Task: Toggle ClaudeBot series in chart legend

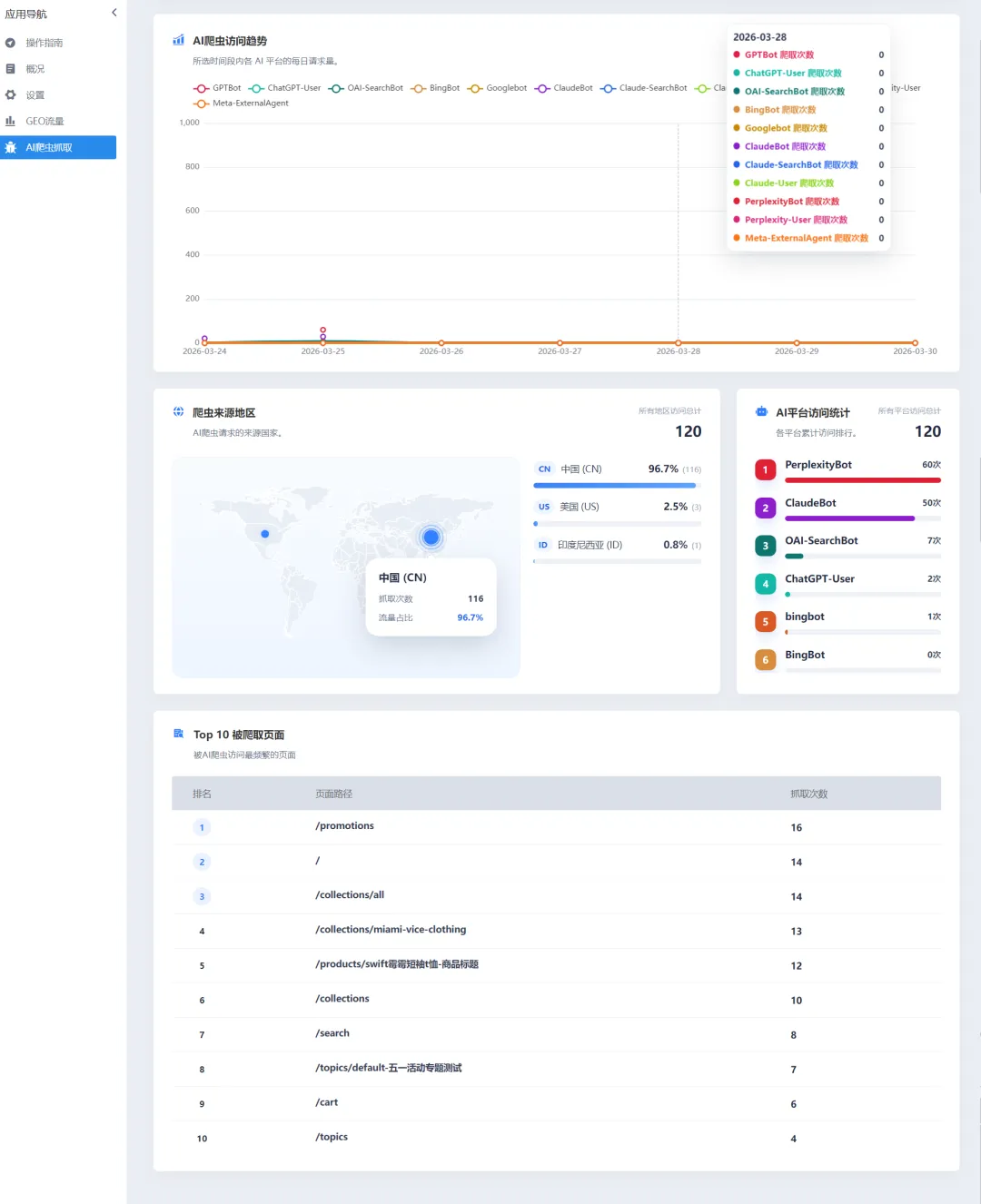Action: (x=564, y=88)
